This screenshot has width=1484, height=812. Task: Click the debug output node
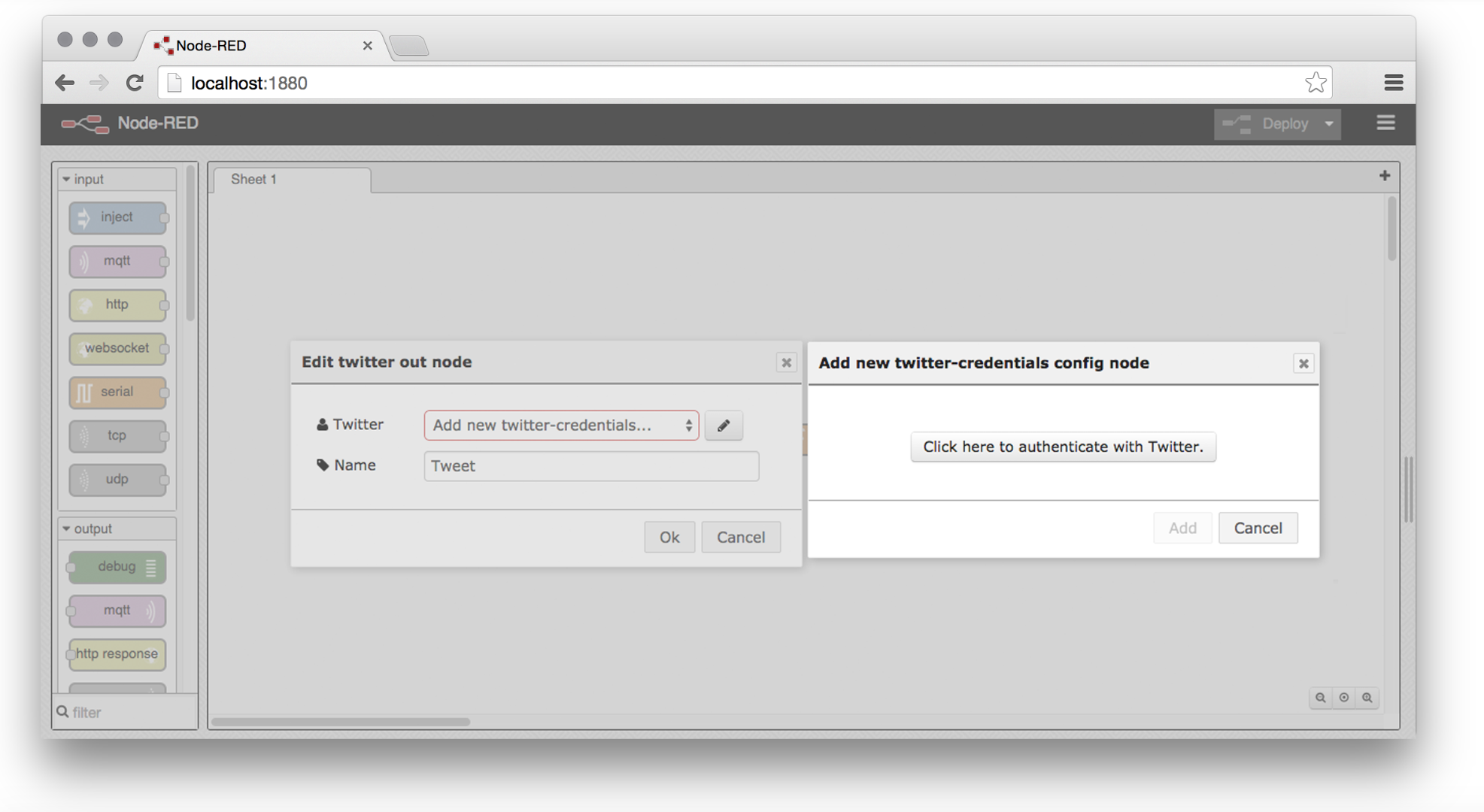117,567
